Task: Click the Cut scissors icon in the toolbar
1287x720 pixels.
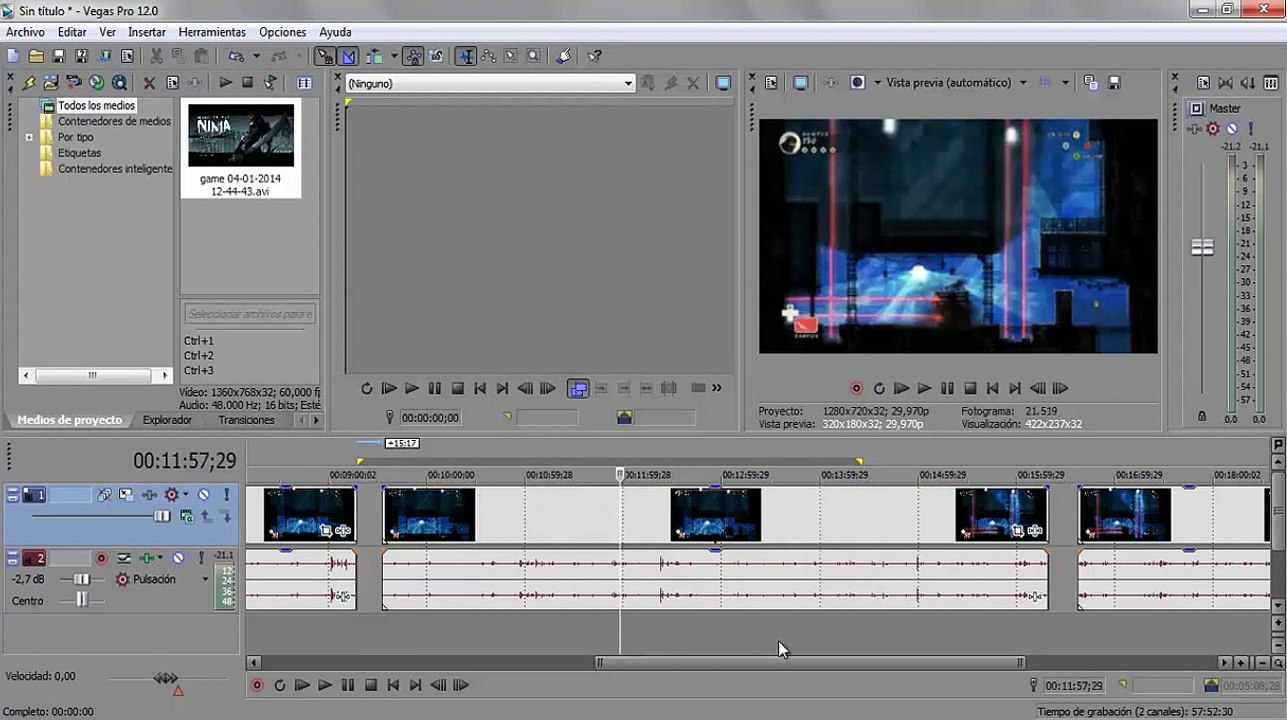Action: coord(155,56)
